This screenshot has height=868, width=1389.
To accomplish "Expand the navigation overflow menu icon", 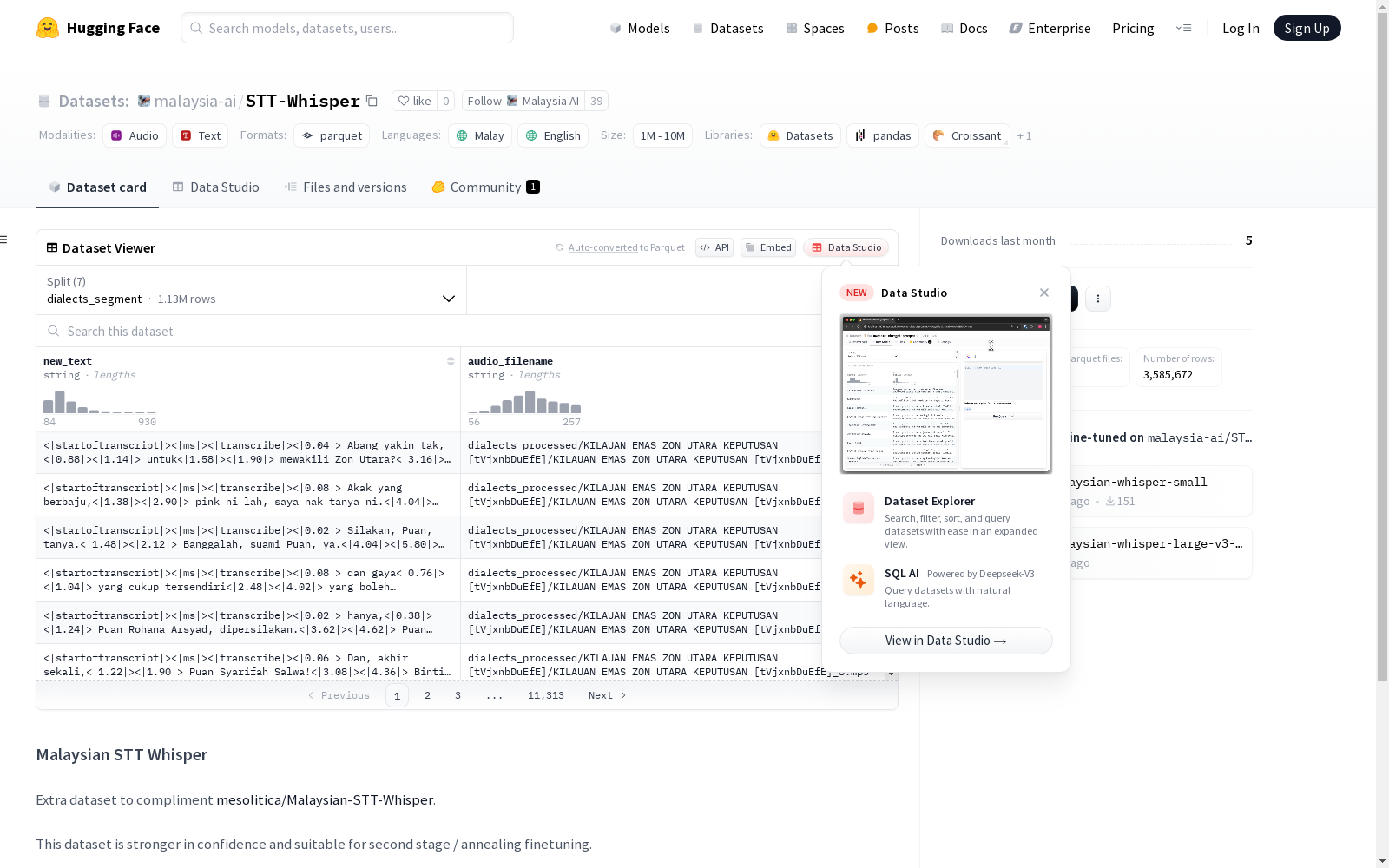I will click(1183, 28).
